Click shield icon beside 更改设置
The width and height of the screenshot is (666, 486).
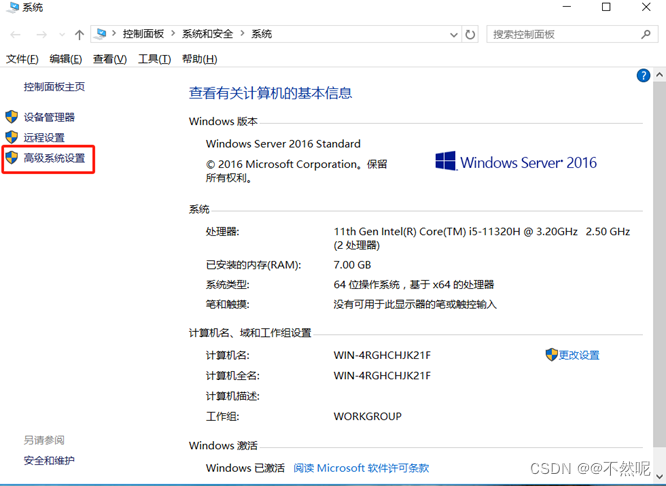(x=551, y=355)
